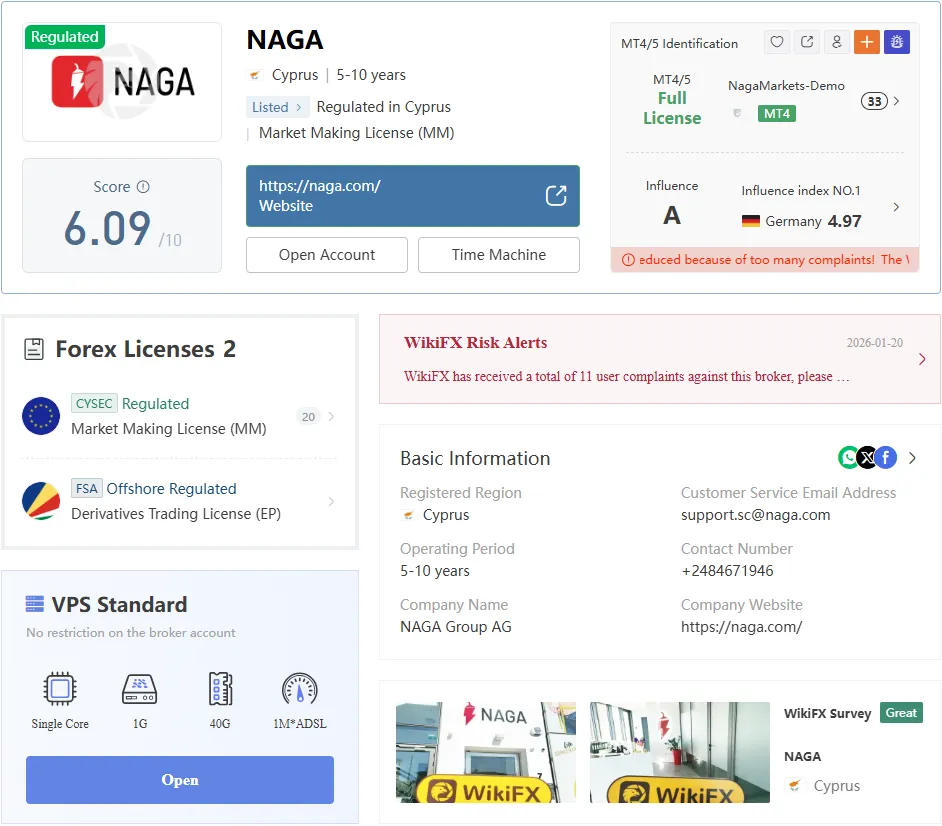Screen dimensions: 942x826
Task: Click the 6.09 score value
Action: click(x=107, y=228)
